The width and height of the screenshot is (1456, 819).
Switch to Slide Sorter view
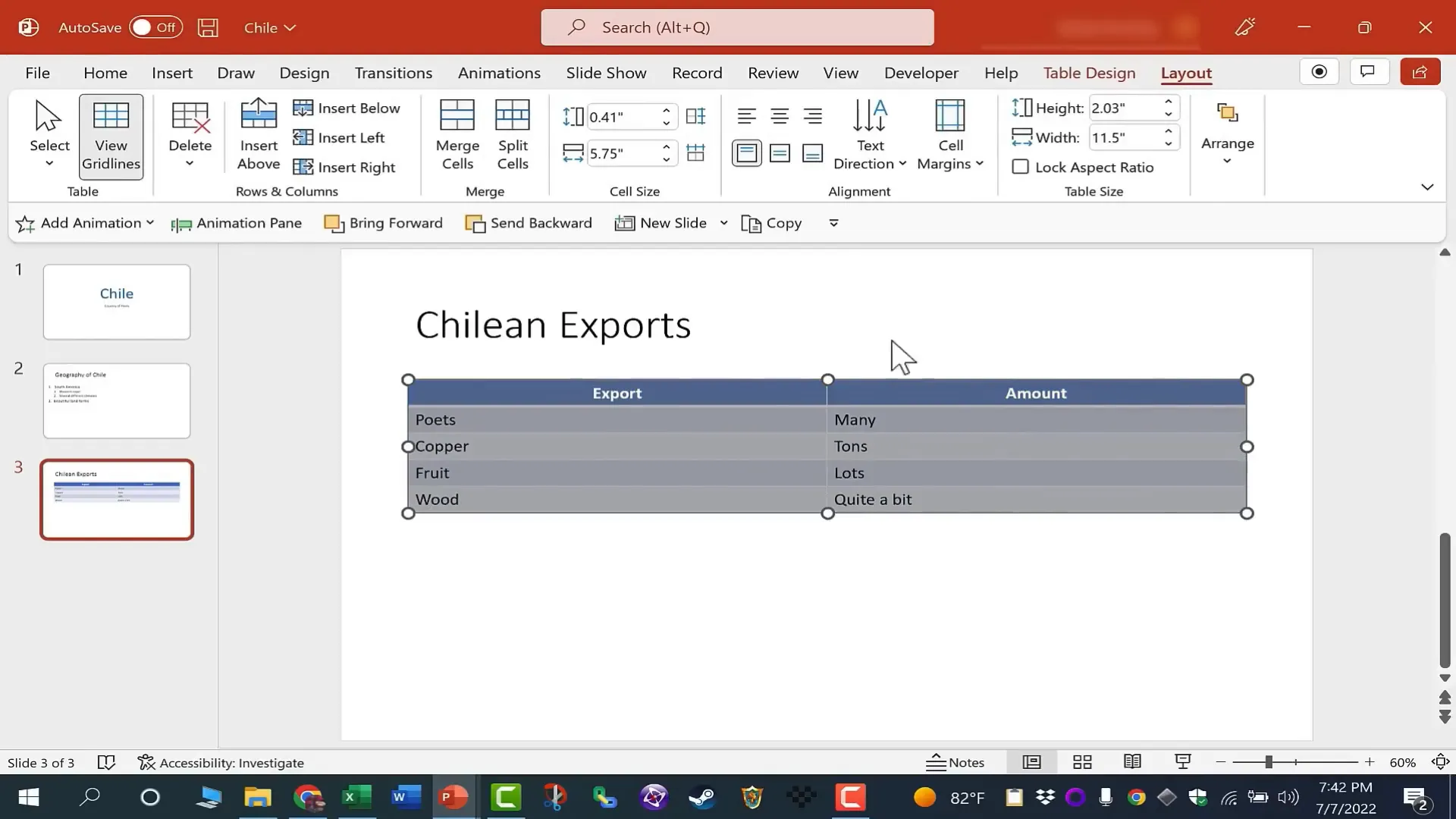[1082, 762]
